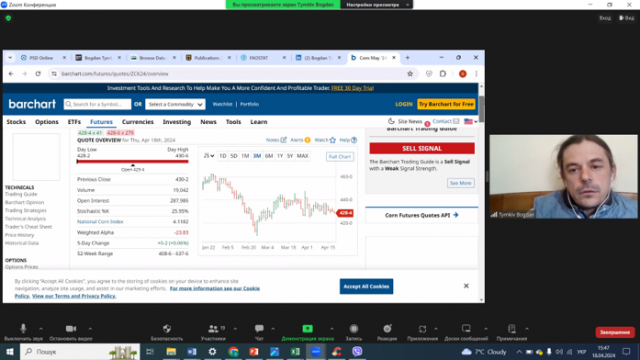This screenshot has height=360, width=640.
Task: Start recording in Zoom
Action: 353,329
